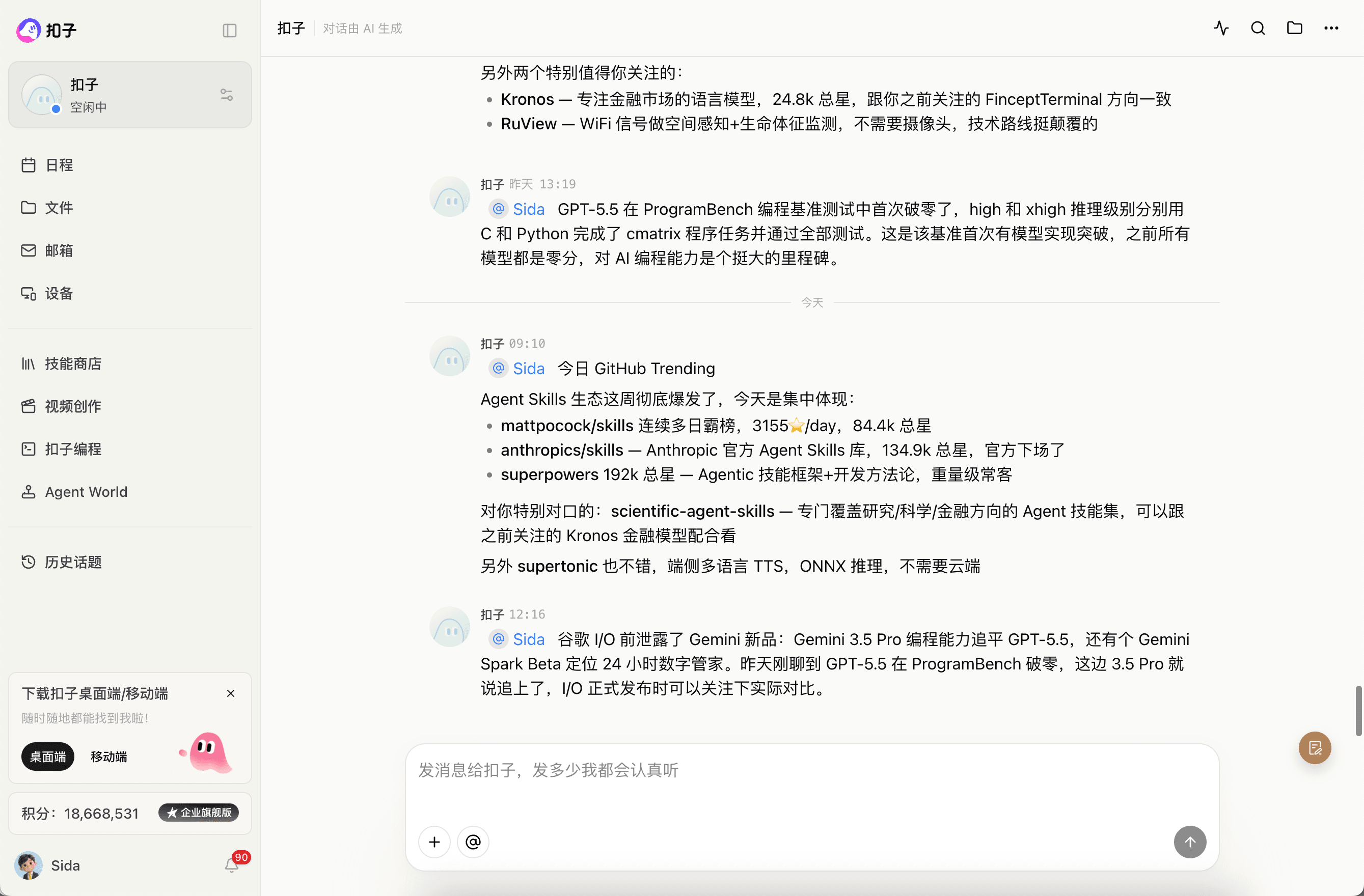Click the 今天 date divider label
The height and width of the screenshot is (896, 1364).
pos(811,302)
